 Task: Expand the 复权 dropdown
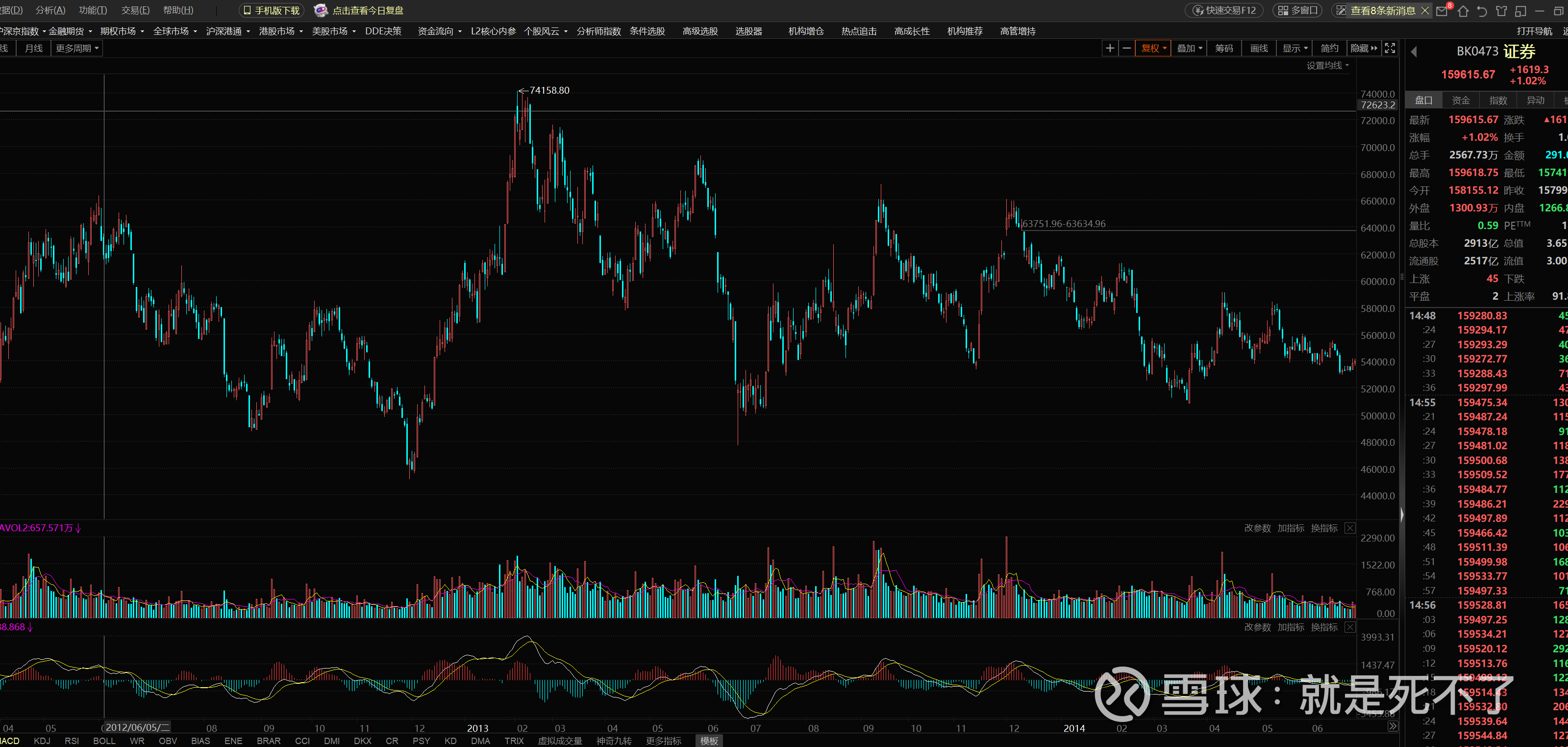pos(1153,48)
